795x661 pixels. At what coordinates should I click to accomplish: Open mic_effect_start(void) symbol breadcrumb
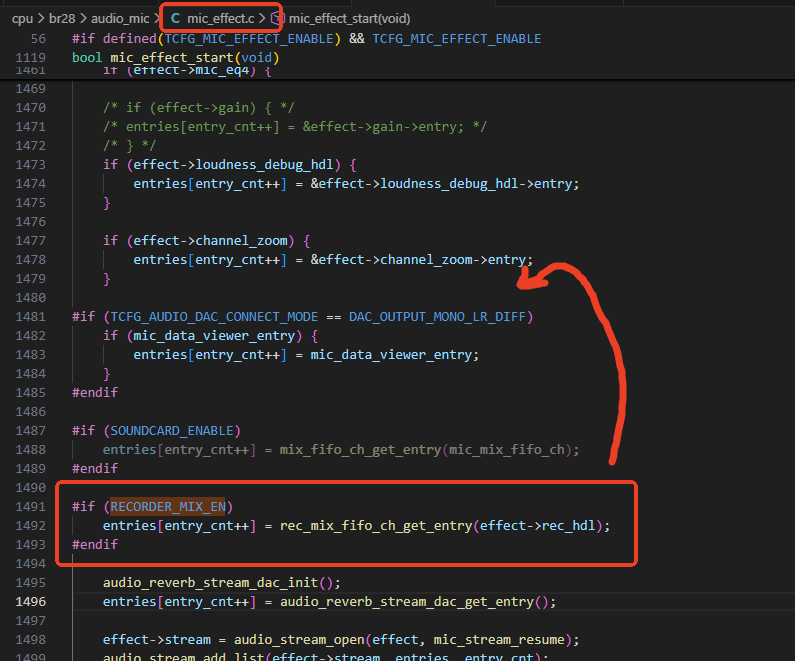350,19
